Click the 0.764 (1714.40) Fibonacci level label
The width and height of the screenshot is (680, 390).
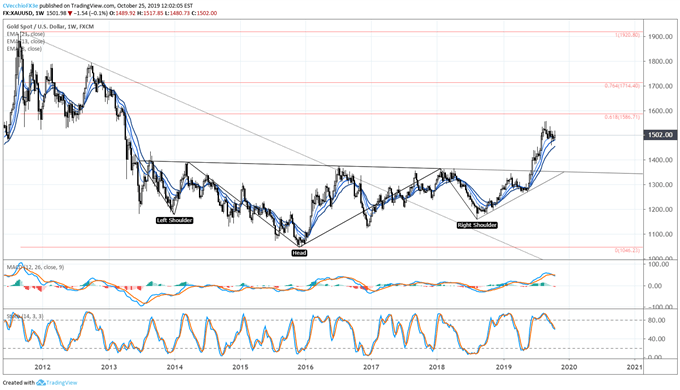pos(622,86)
